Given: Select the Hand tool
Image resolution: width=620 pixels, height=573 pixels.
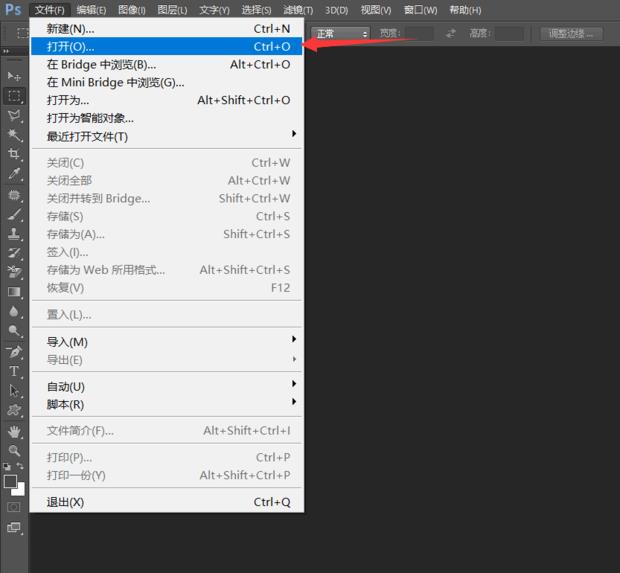Looking at the screenshot, I should (14, 431).
